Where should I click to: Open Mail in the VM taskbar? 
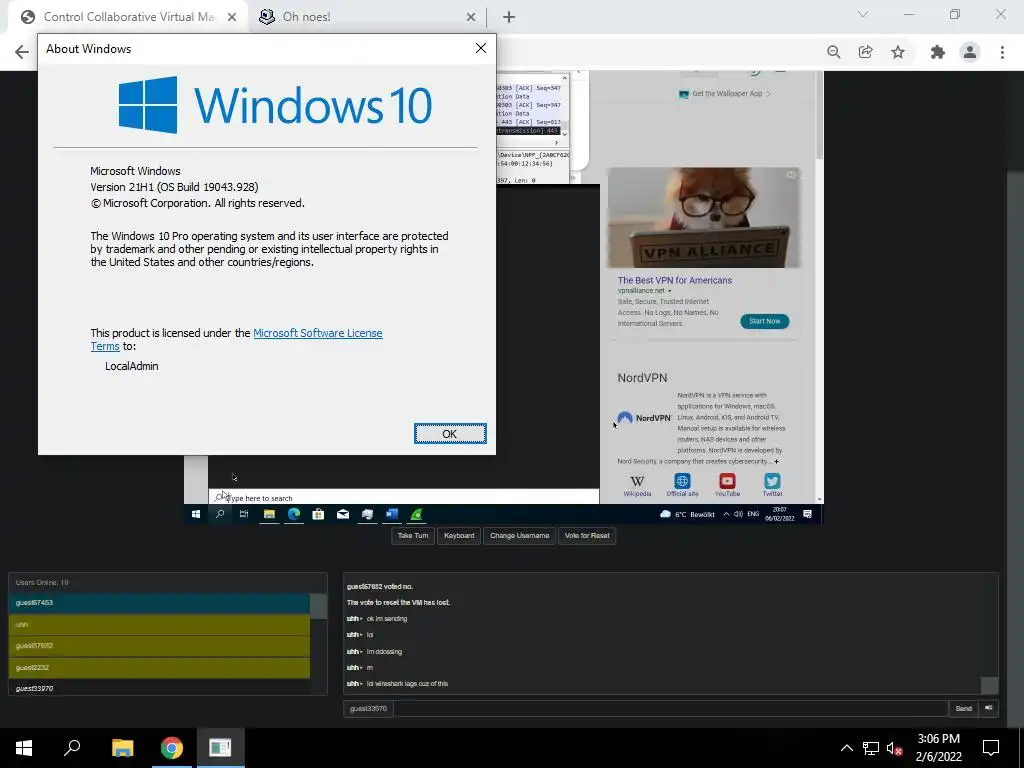[x=343, y=515]
